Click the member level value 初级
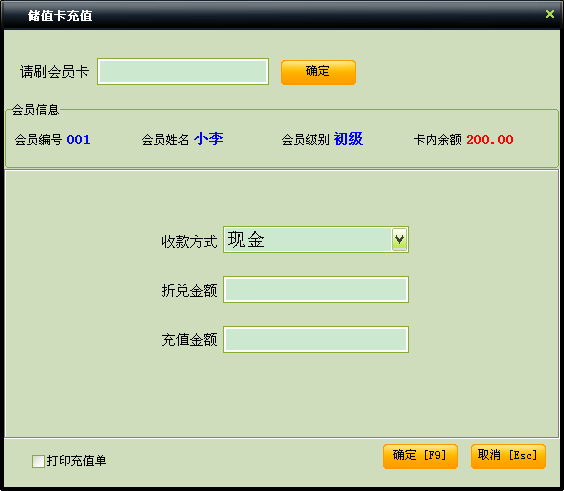564x491 pixels. 349,139
